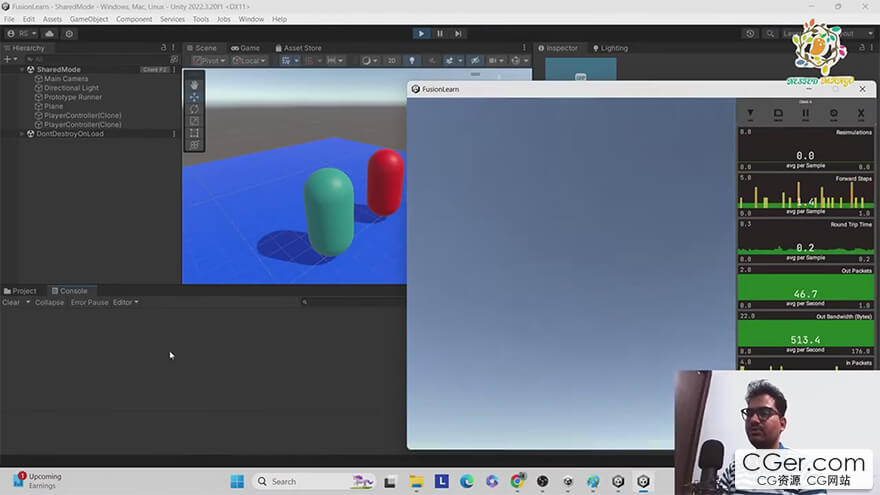The height and width of the screenshot is (495, 880).
Task: Toggle Error Pause in Console
Action: pyautogui.click(x=89, y=302)
